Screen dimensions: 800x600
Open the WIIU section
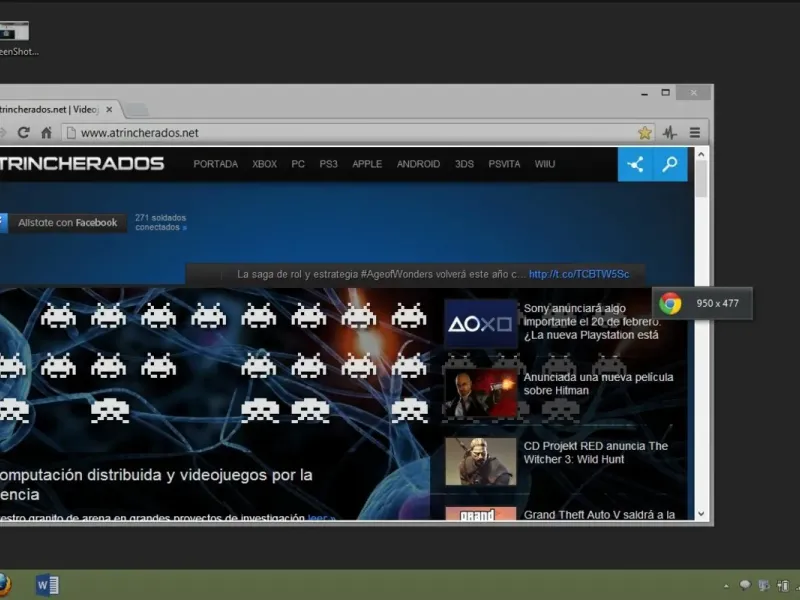tap(545, 164)
